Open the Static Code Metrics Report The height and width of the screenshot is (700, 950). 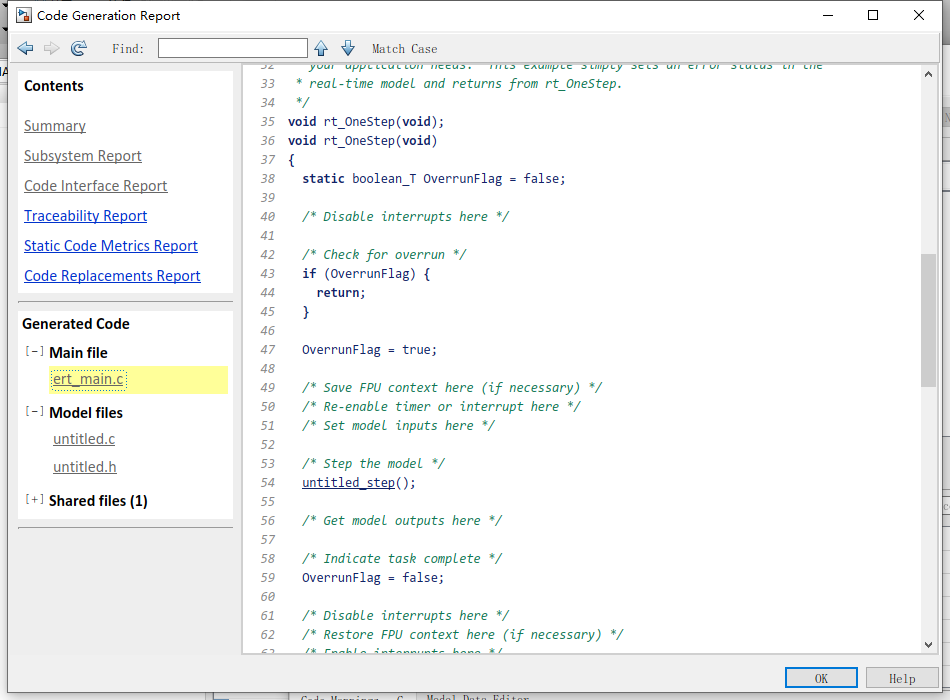tap(110, 246)
